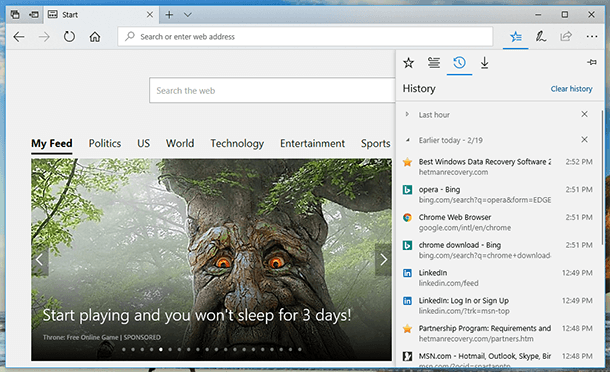Click the Search the web box
This screenshot has height=372, width=610.
272,91
